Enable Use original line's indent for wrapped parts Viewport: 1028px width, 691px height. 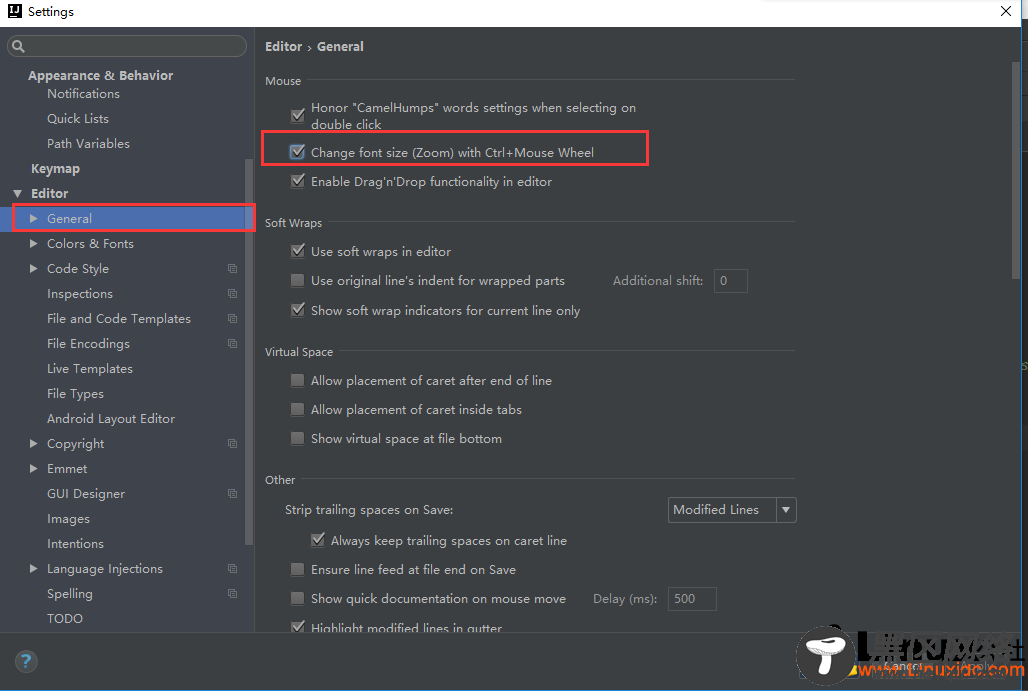point(298,281)
